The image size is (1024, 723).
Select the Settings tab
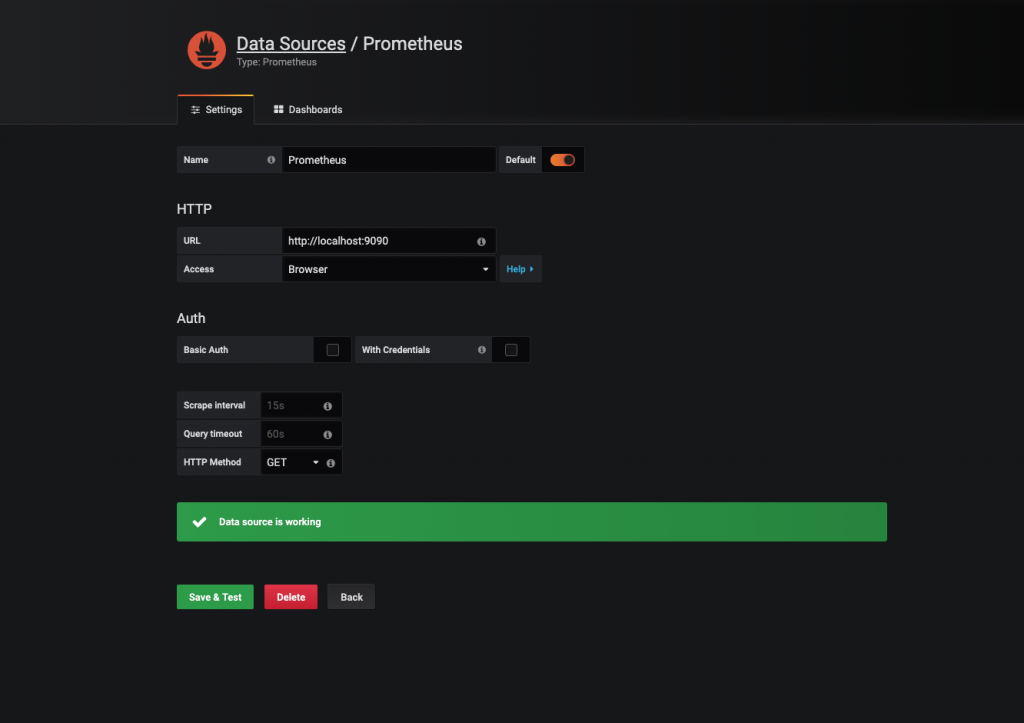pos(216,110)
